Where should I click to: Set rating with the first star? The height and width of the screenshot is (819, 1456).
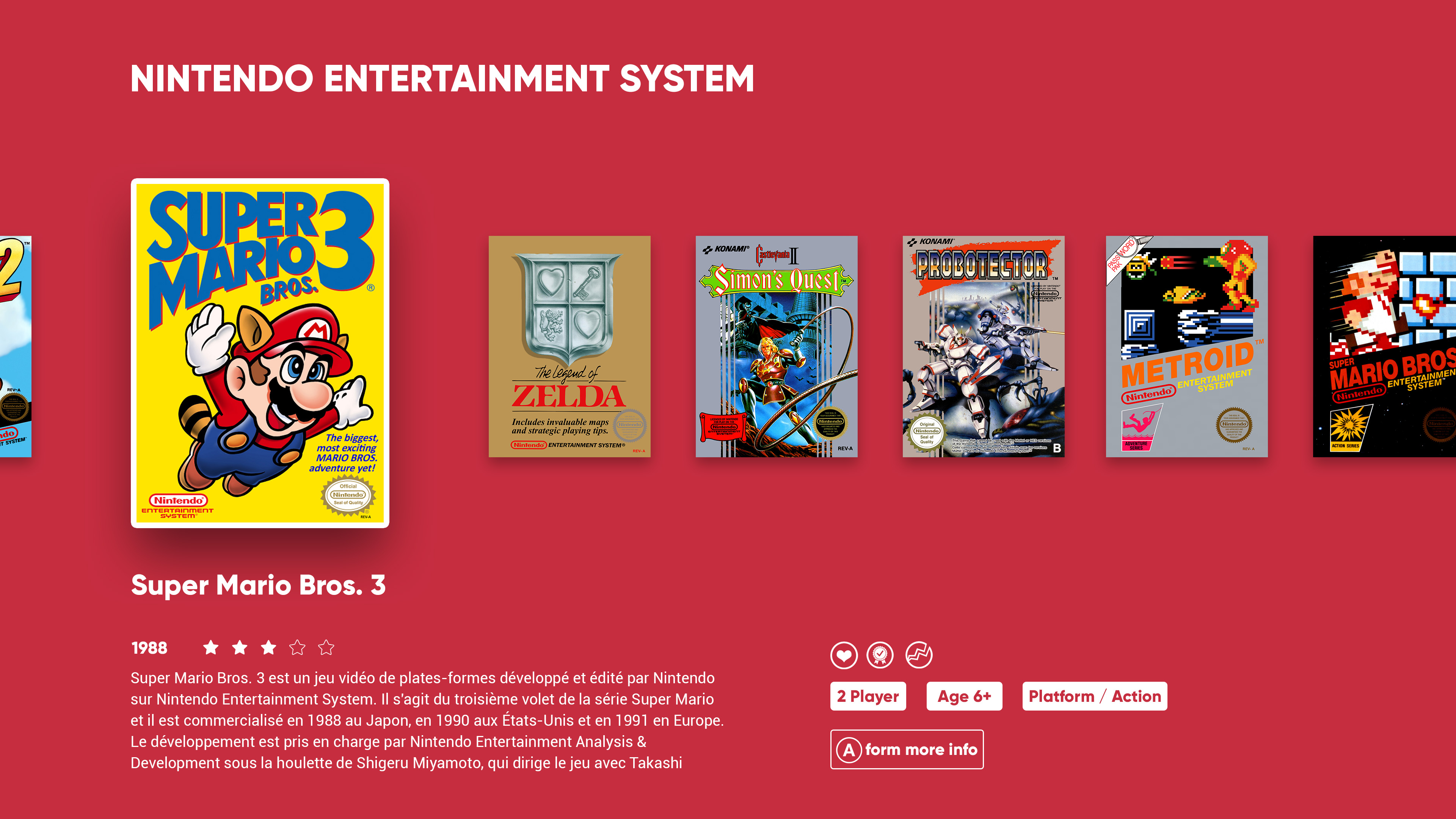click(211, 648)
